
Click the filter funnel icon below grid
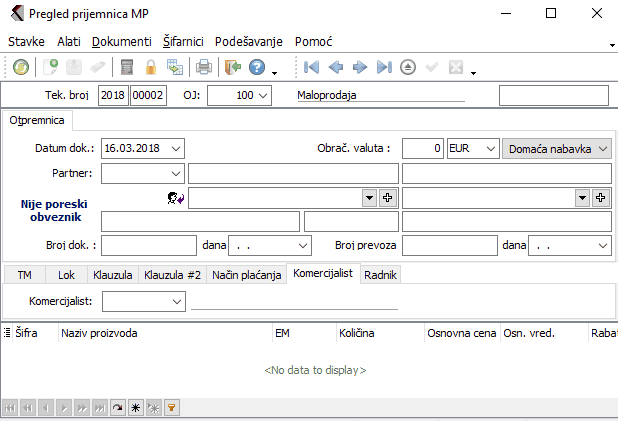tap(171, 408)
